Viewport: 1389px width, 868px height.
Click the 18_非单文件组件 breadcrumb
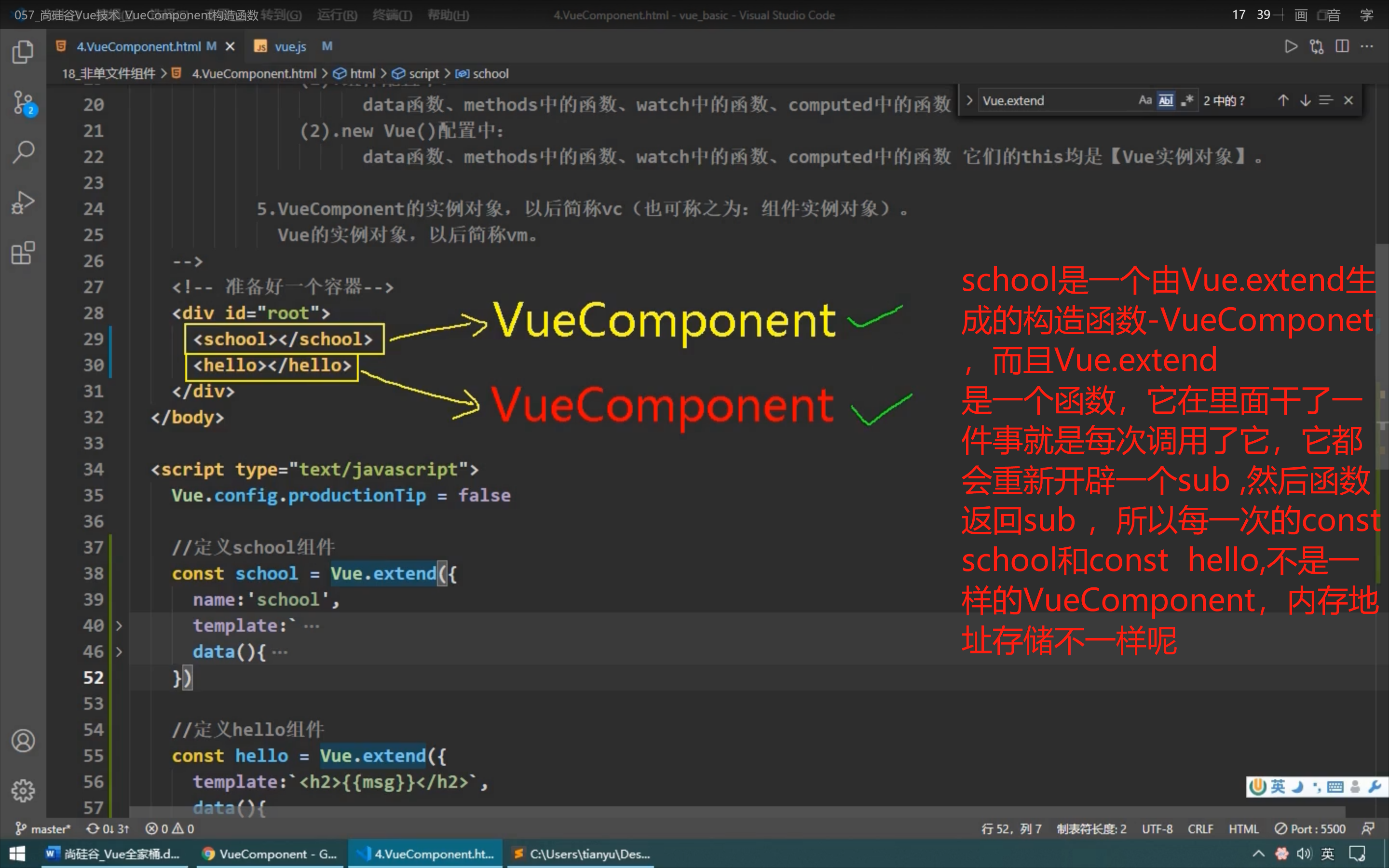[109, 73]
